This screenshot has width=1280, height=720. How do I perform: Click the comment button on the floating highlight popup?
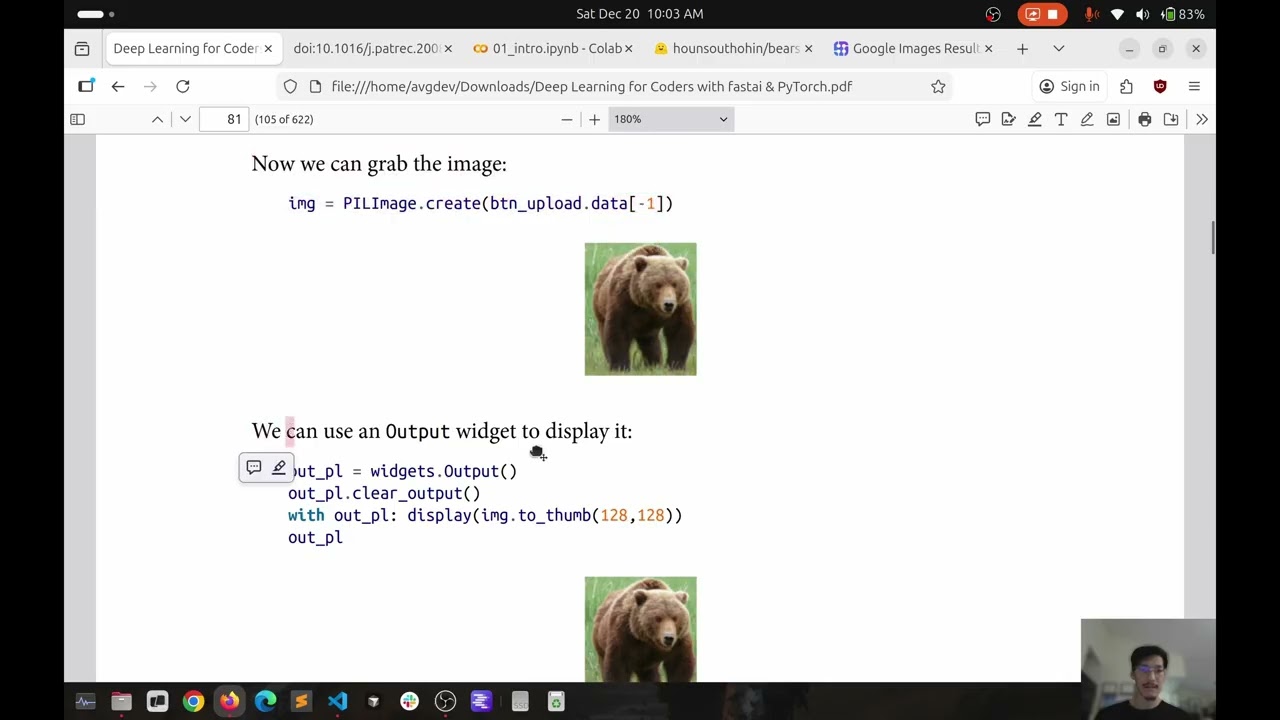coord(254,467)
